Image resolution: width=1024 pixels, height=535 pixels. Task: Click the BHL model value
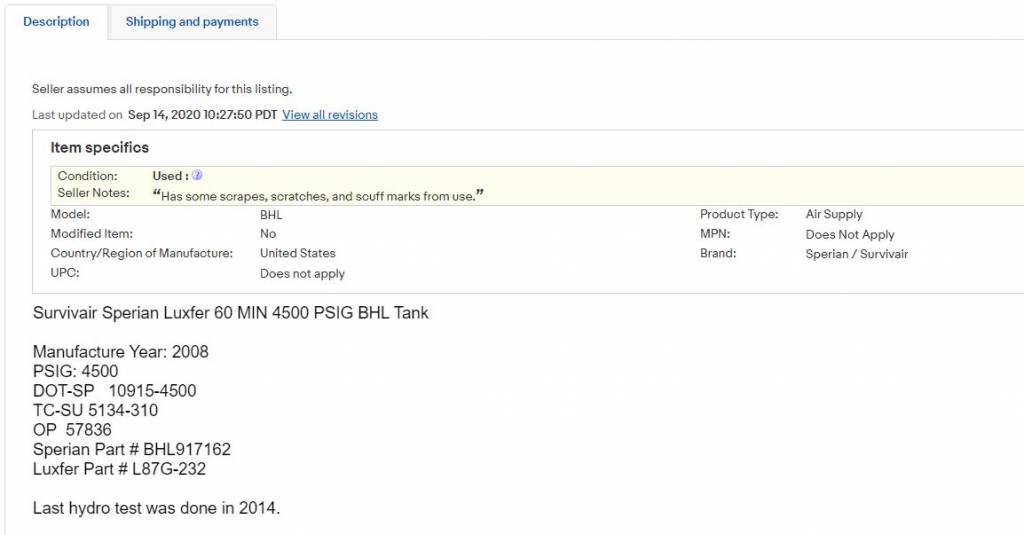[271, 215]
